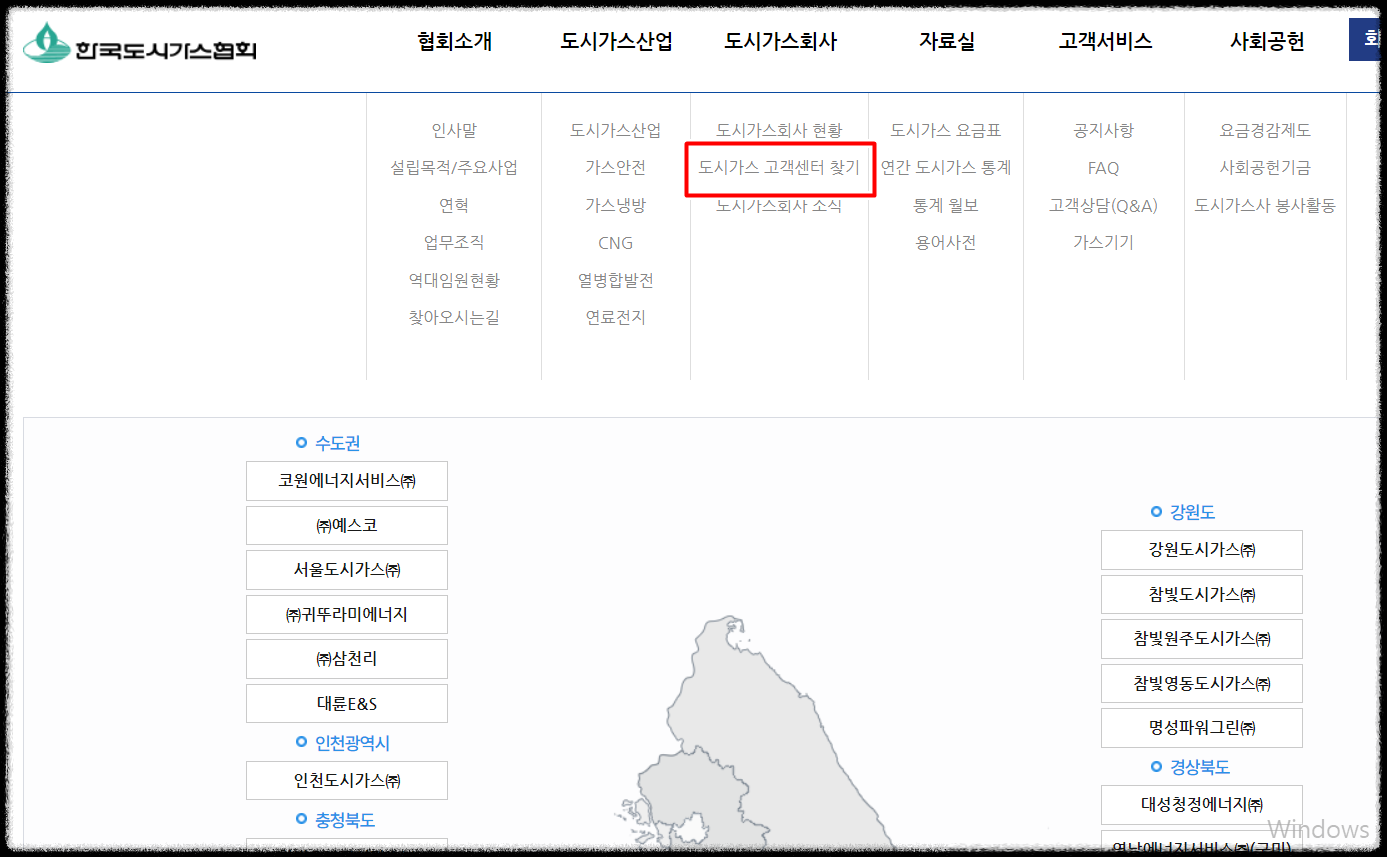The image size is (1387, 857).
Task: Open 사회공헌기금 link
Action: tap(1265, 168)
